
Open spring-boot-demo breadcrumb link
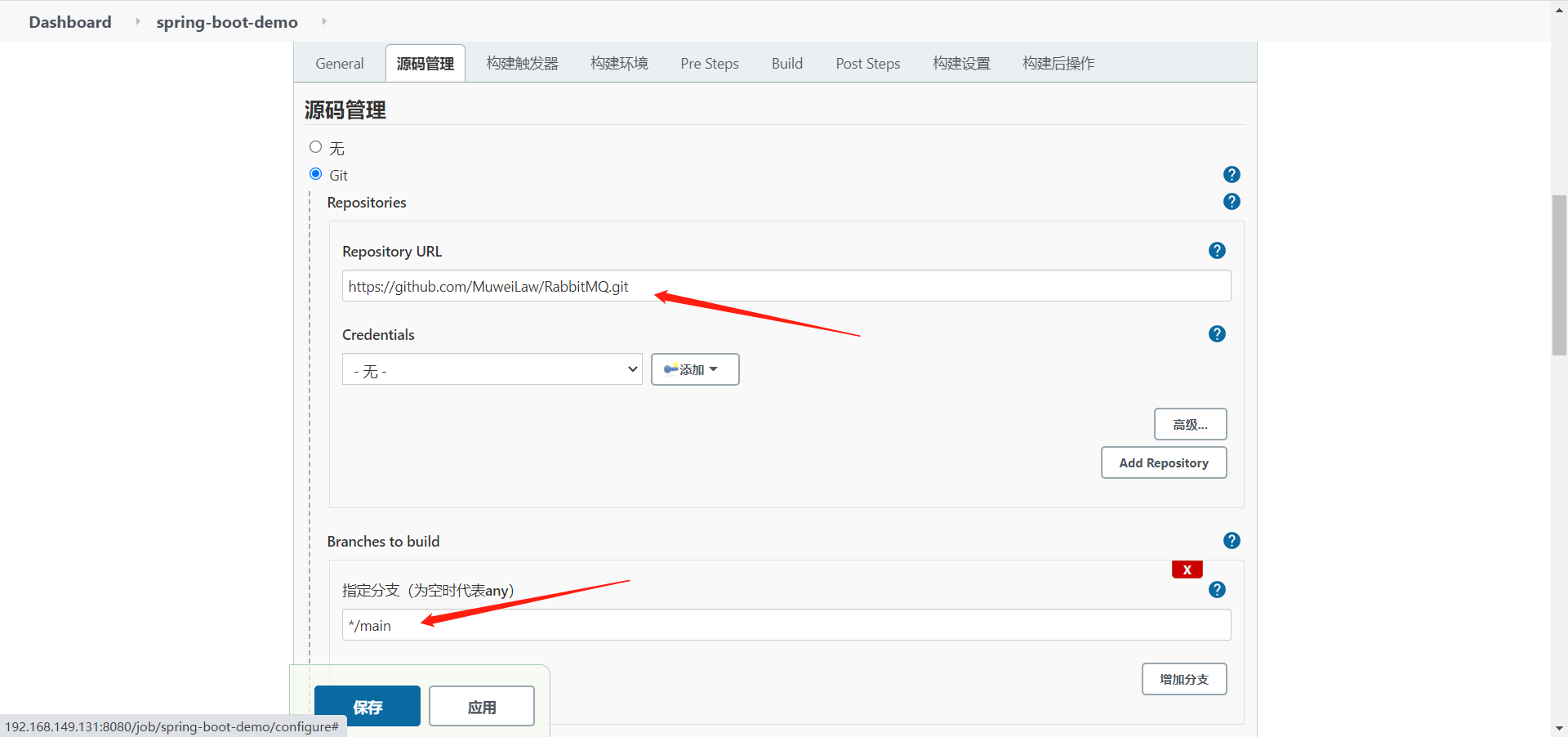click(227, 22)
